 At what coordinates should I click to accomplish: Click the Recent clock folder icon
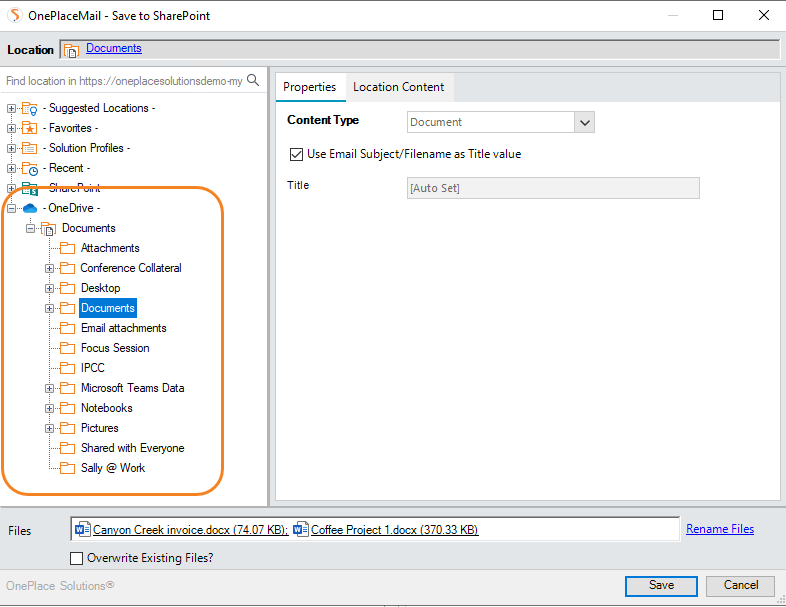tap(30, 168)
